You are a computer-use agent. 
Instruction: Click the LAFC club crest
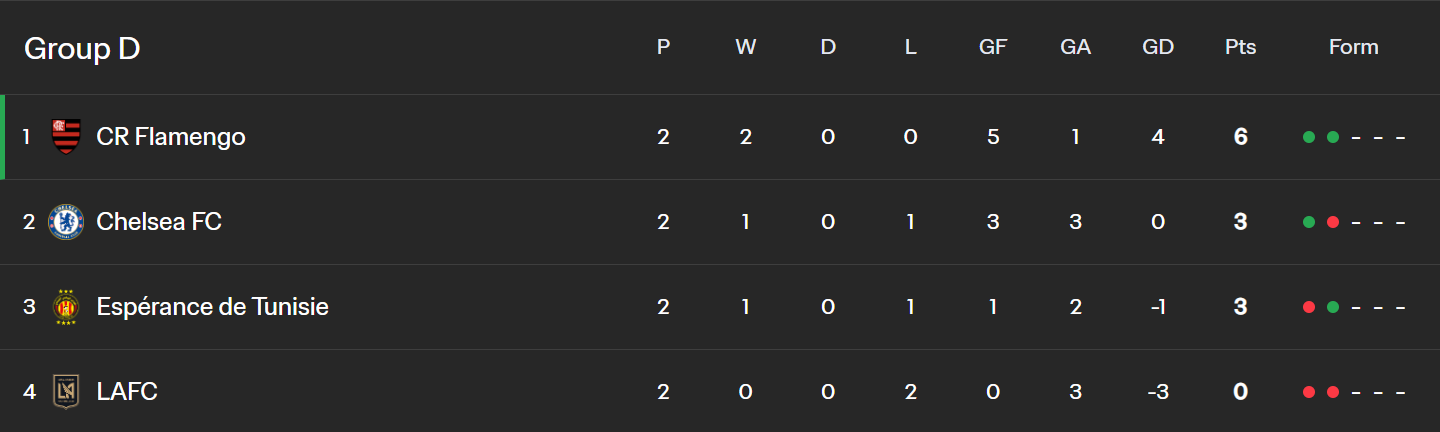(66, 392)
